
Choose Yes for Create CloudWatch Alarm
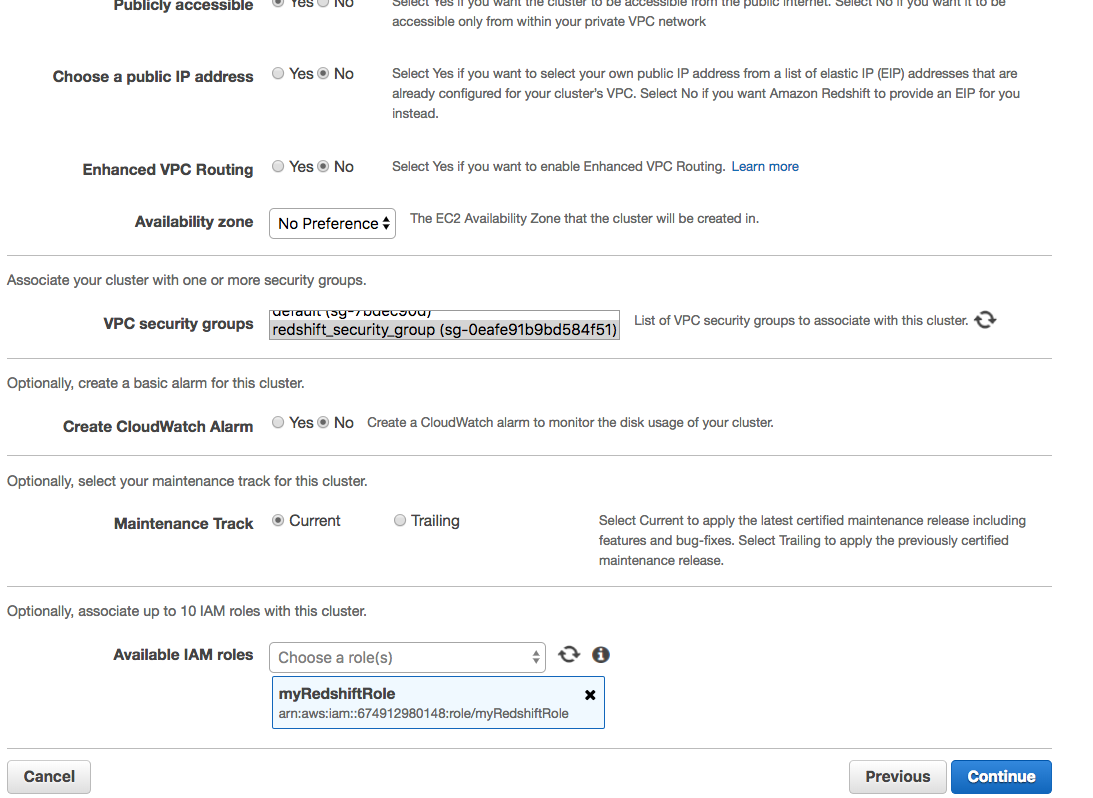278,423
